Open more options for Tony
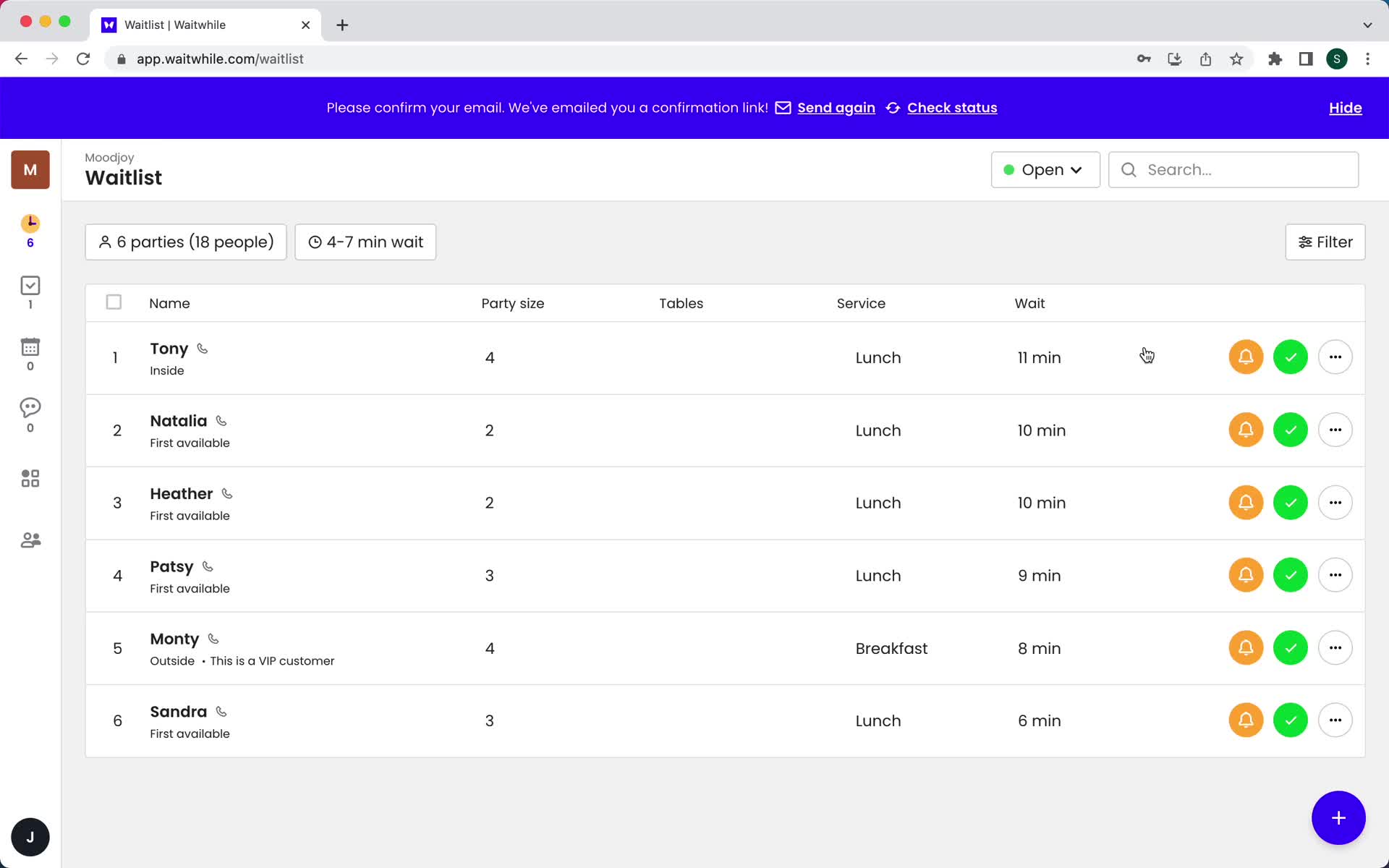Viewport: 1389px width, 868px height. [1335, 357]
